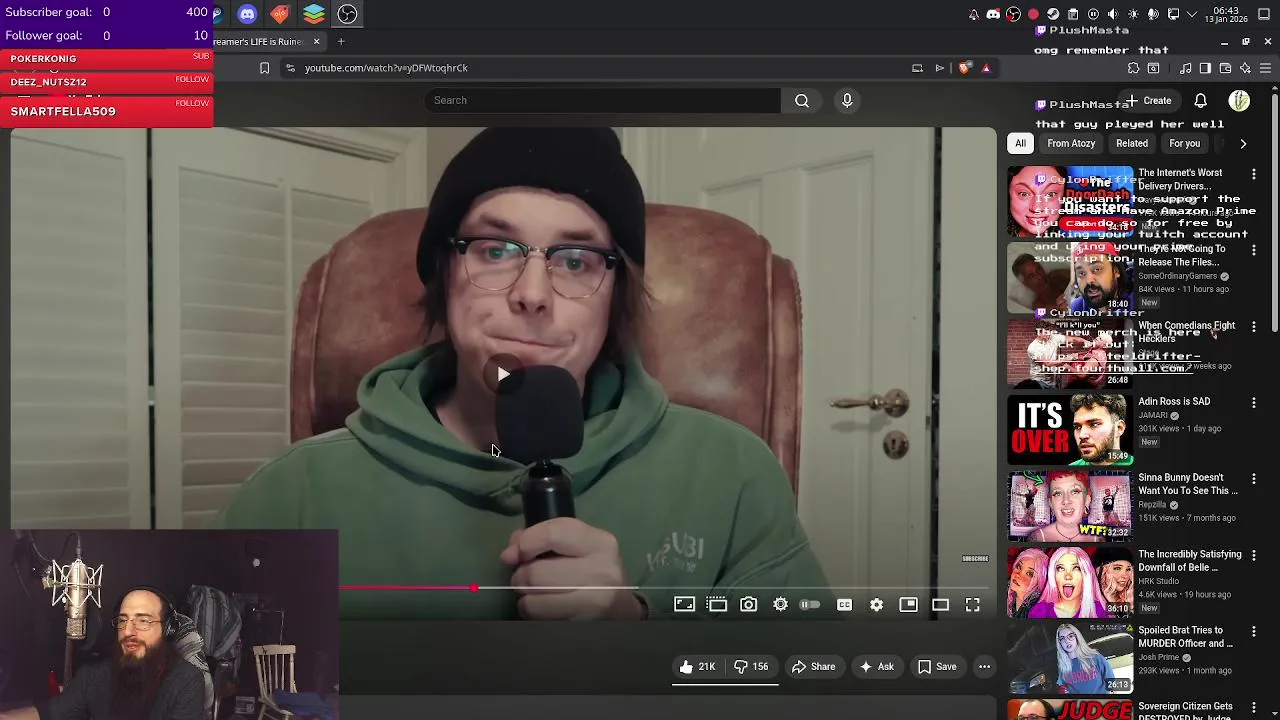Open browser music-note media control icon
Viewport: 1280px width, 720px height.
(x=1185, y=68)
